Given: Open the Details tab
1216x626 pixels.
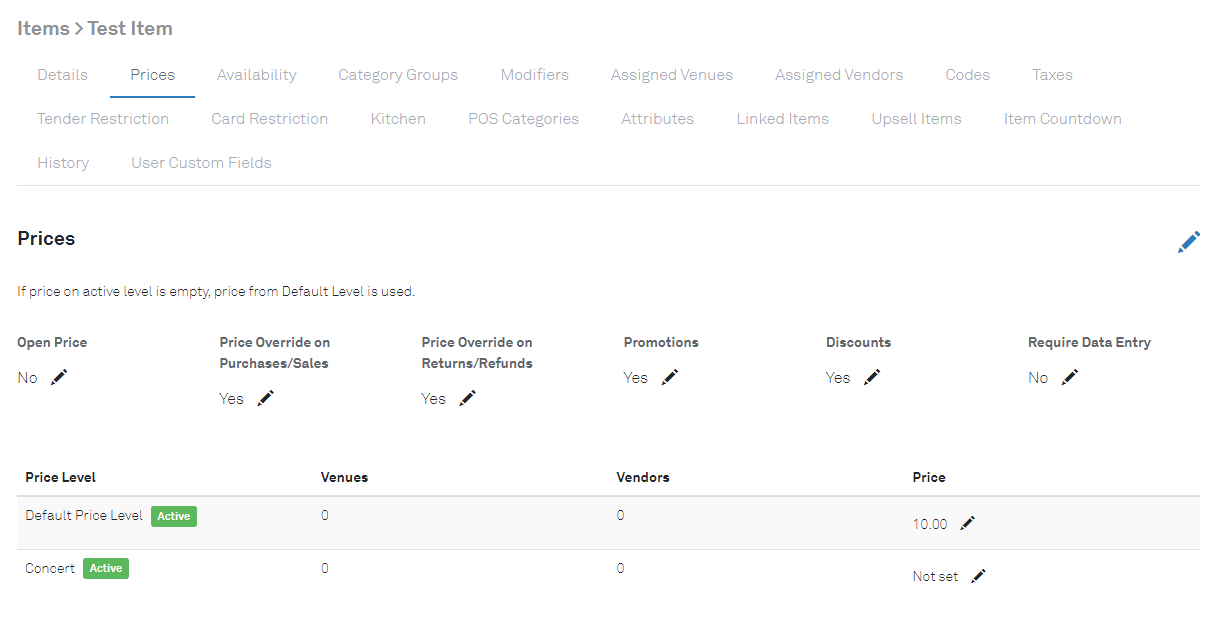Looking at the screenshot, I should [x=62, y=75].
